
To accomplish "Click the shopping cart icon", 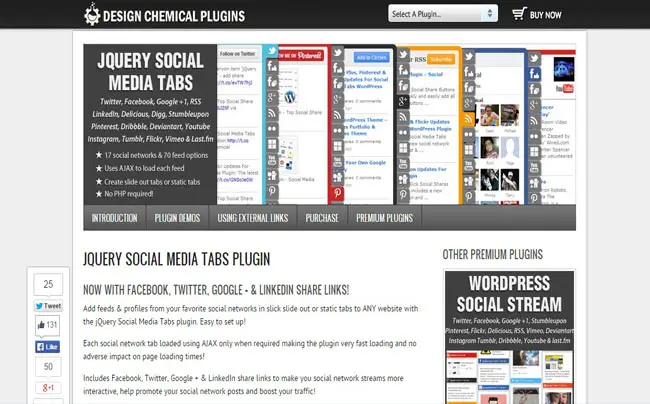I will (x=519, y=14).
